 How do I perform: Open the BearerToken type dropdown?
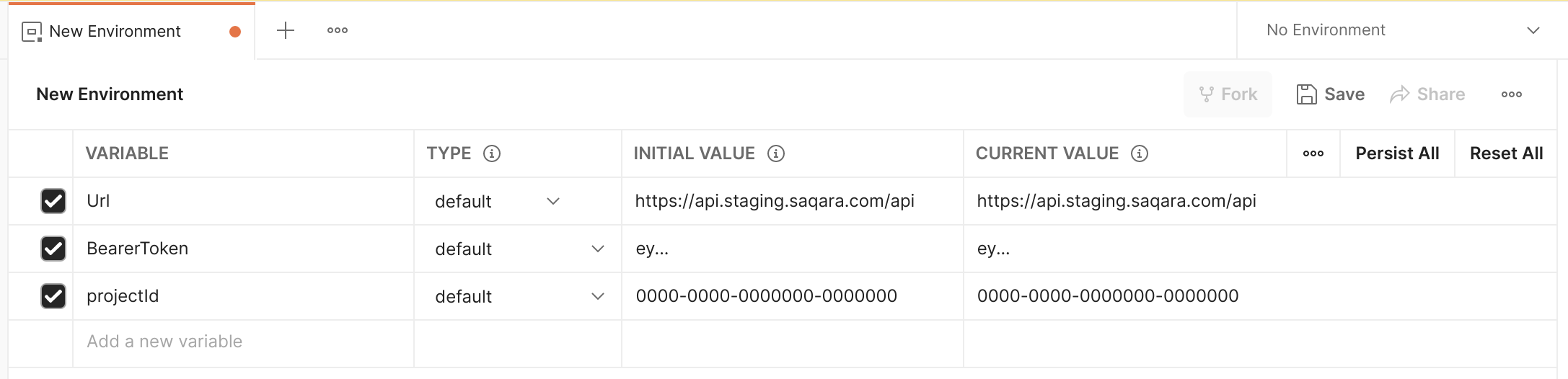click(597, 249)
